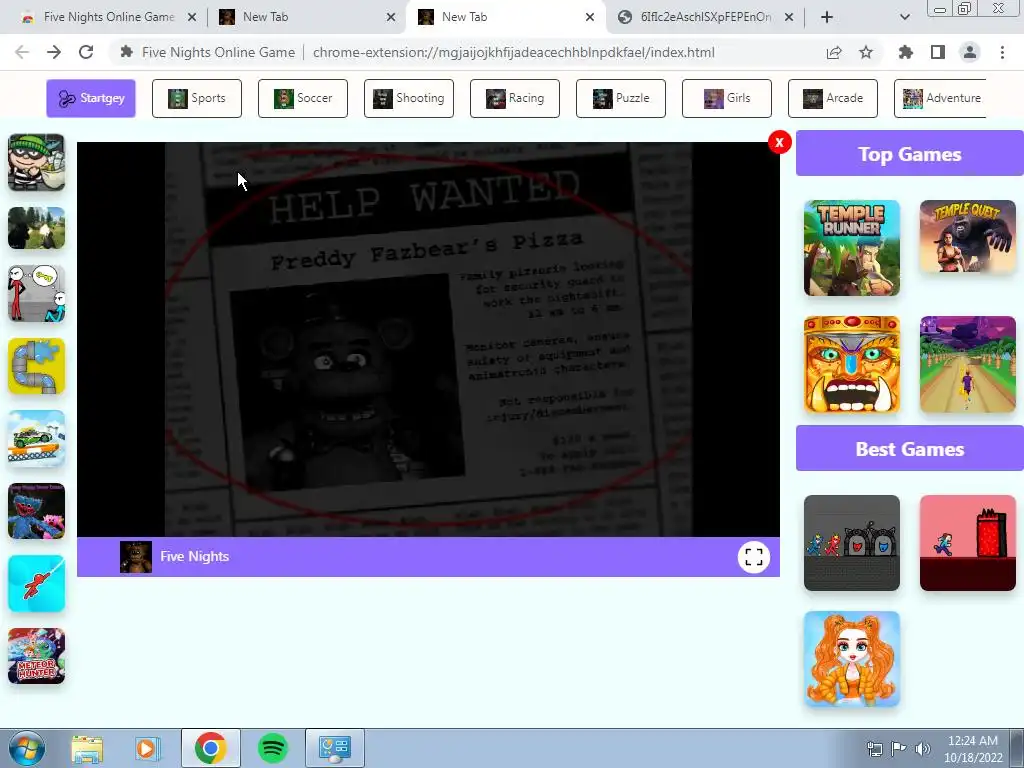Image resolution: width=1024 pixels, height=768 pixels.
Task: Open the Chrome three-dot menu
Action: tap(1002, 52)
